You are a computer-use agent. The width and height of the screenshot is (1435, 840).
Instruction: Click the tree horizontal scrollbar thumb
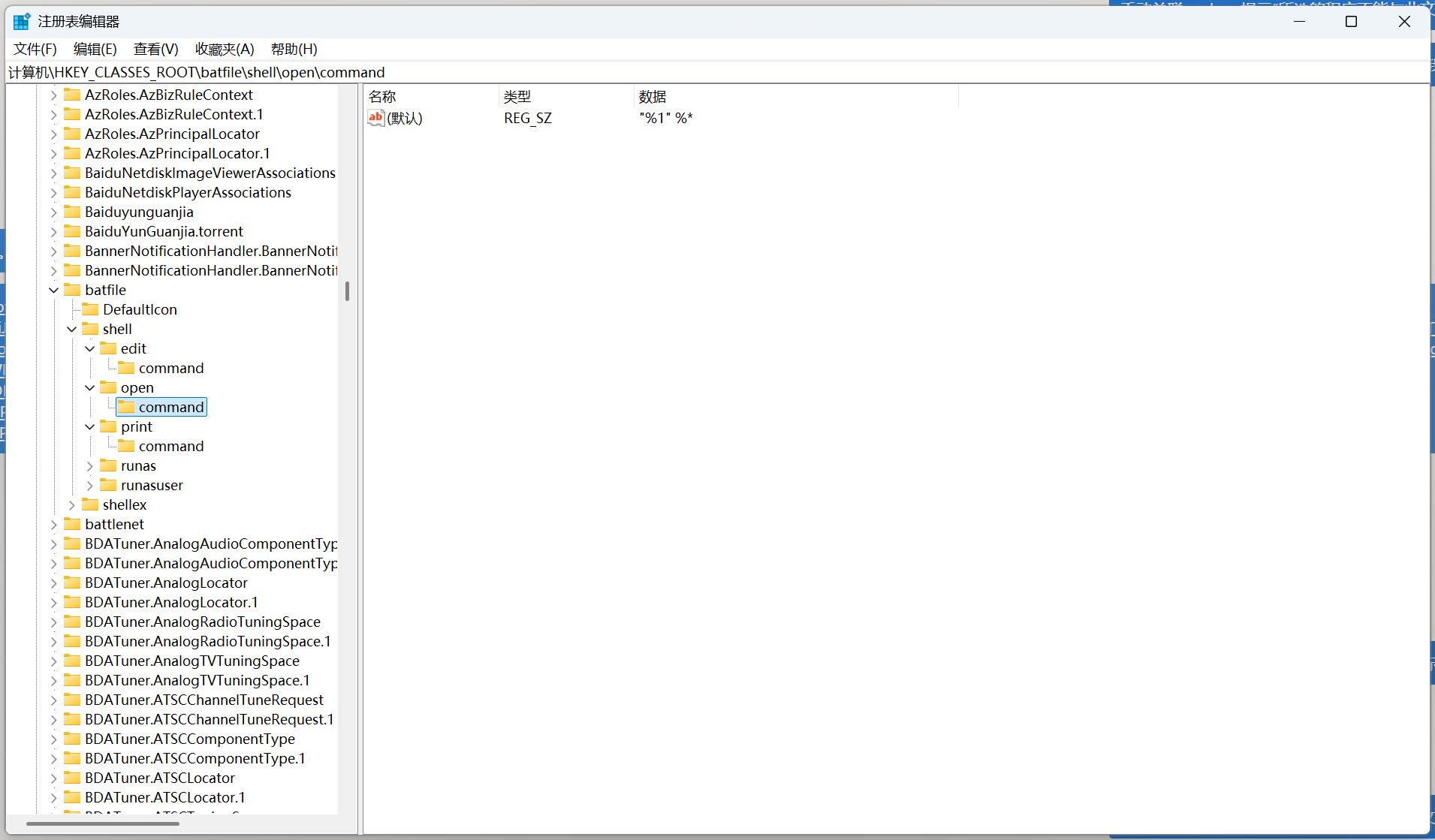[x=103, y=823]
